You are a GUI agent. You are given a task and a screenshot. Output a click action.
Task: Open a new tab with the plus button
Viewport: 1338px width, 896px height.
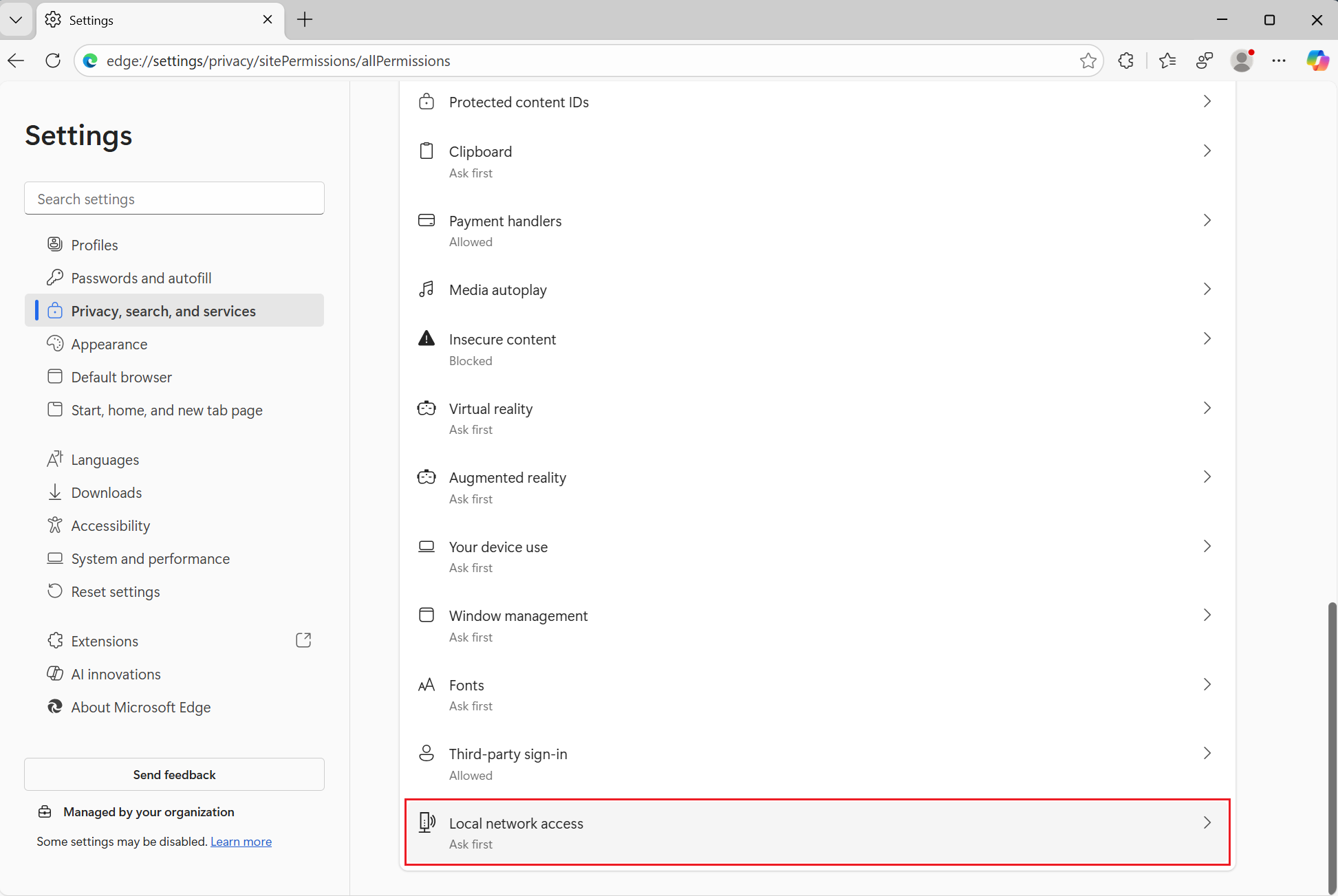pyautogui.click(x=305, y=19)
